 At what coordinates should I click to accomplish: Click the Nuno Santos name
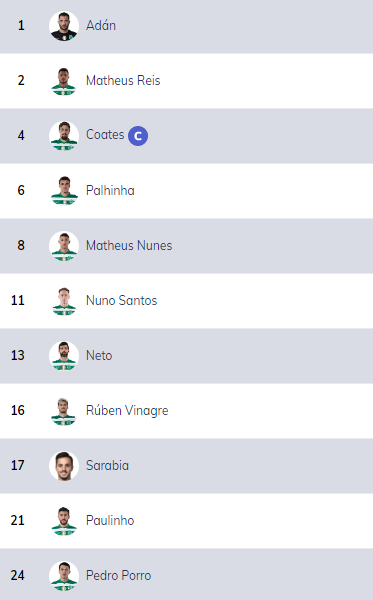(122, 300)
